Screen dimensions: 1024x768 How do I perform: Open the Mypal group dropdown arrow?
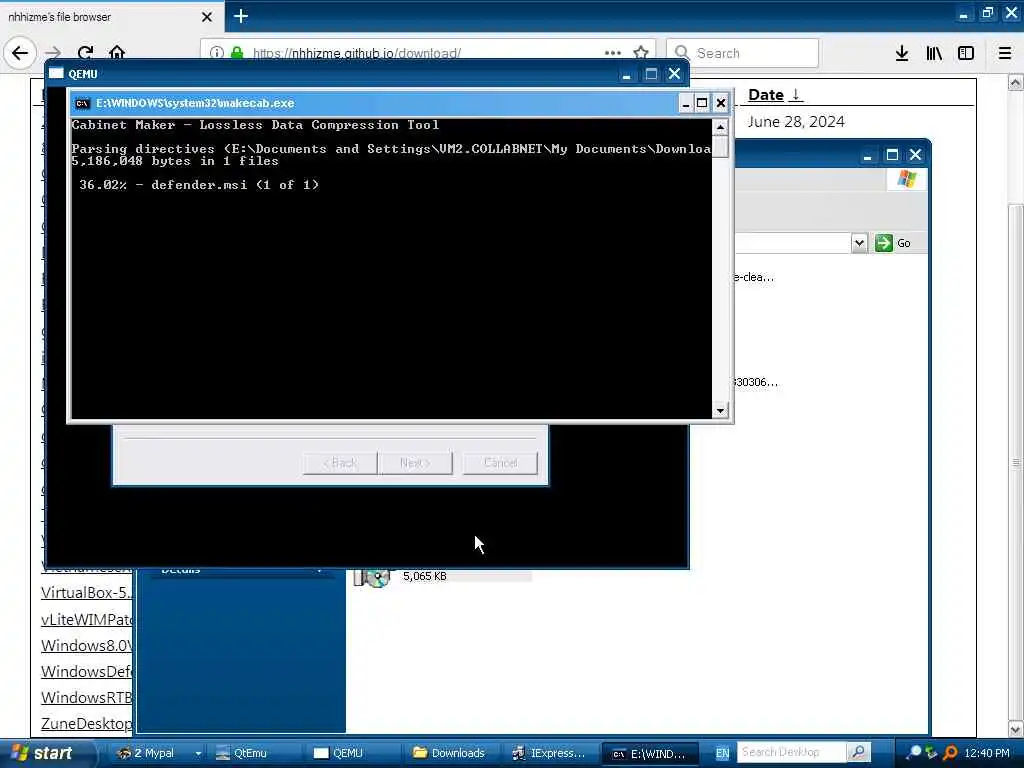198,753
